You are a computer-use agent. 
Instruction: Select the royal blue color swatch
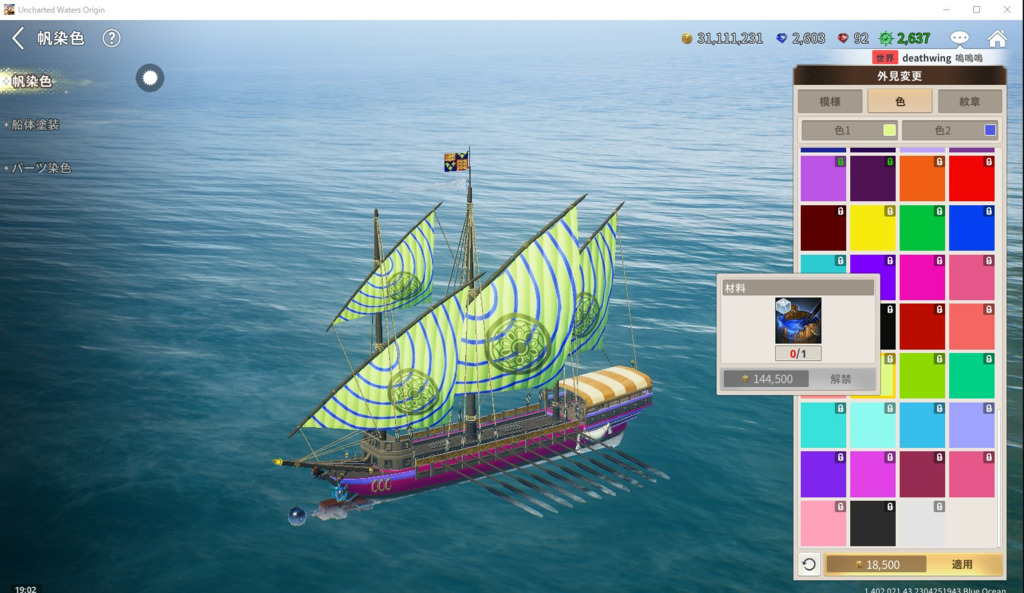(x=972, y=228)
